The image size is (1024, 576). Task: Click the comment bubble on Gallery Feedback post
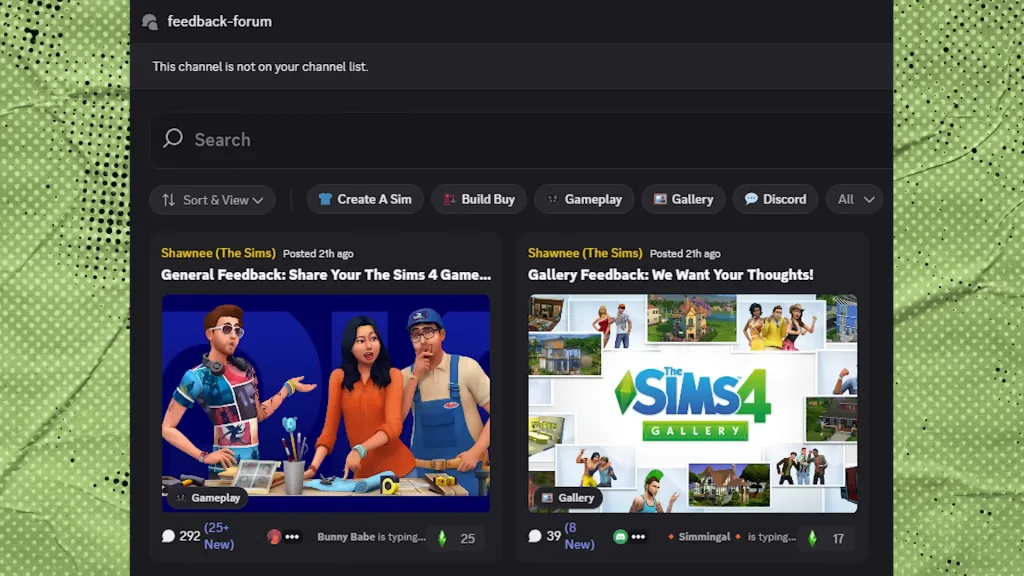pos(535,537)
